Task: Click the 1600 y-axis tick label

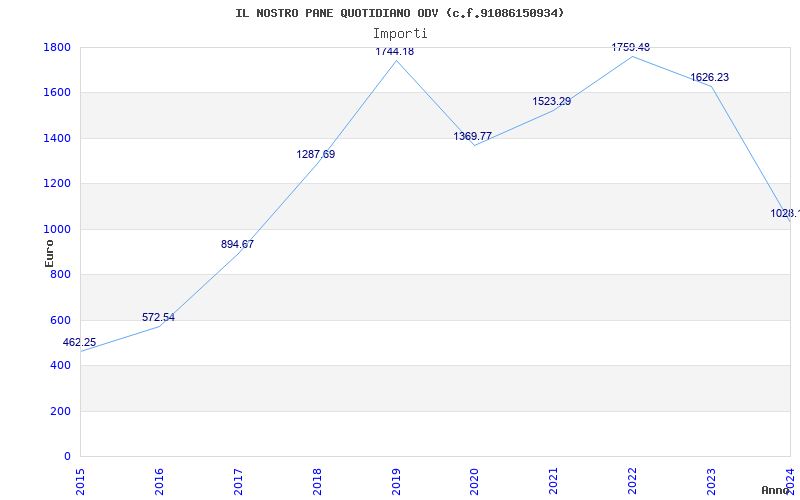Action: 58,93
